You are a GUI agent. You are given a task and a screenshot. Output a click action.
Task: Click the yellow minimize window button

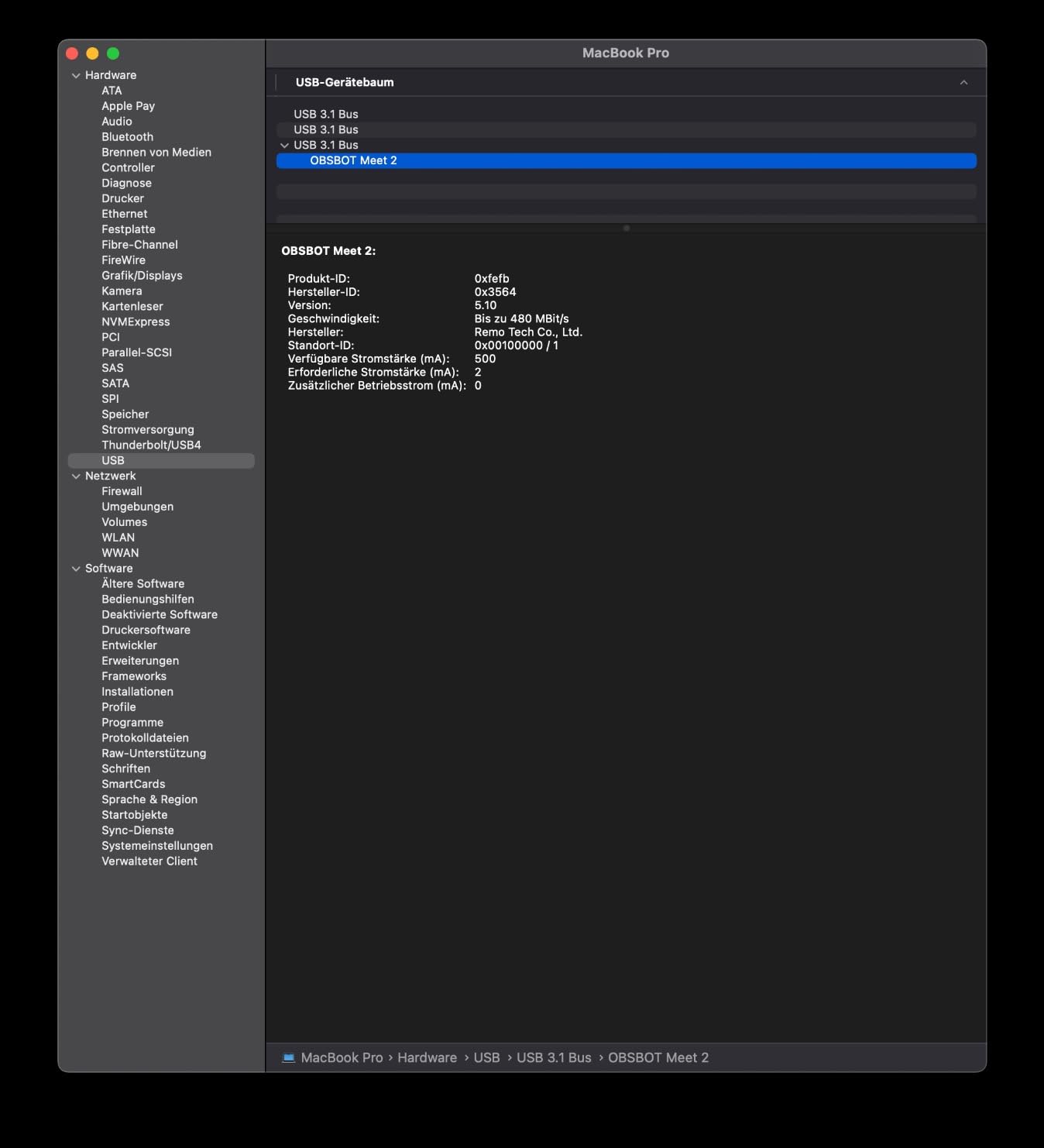point(92,53)
